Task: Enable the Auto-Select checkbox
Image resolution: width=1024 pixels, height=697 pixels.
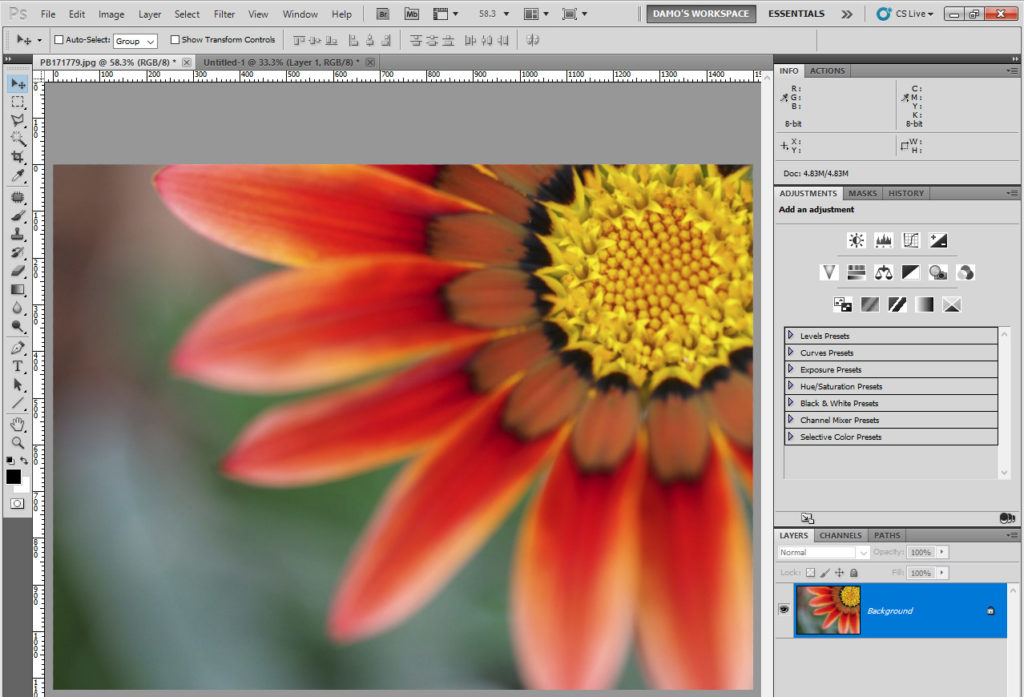Action: 58,40
